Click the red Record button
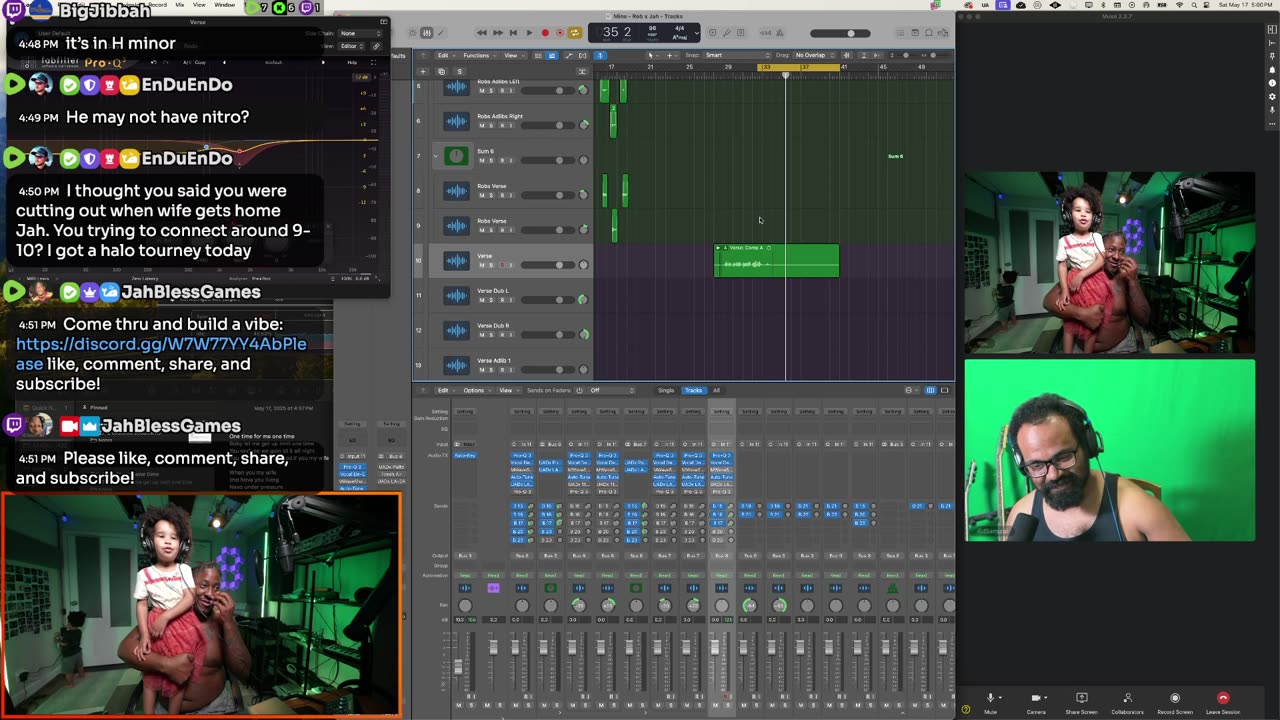The image size is (1280, 720). point(545,33)
